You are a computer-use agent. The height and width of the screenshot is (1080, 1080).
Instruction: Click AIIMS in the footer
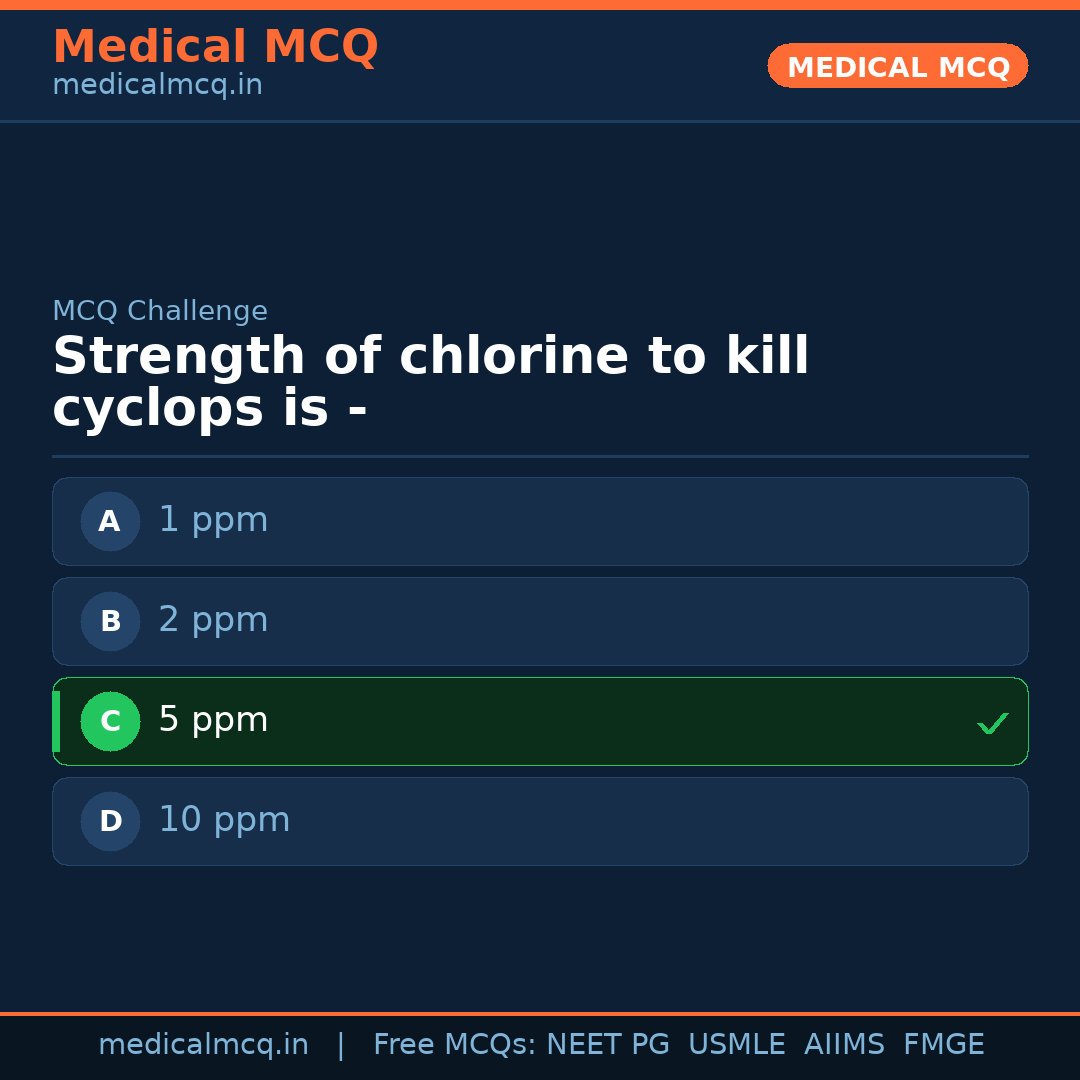pyautogui.click(x=844, y=1045)
